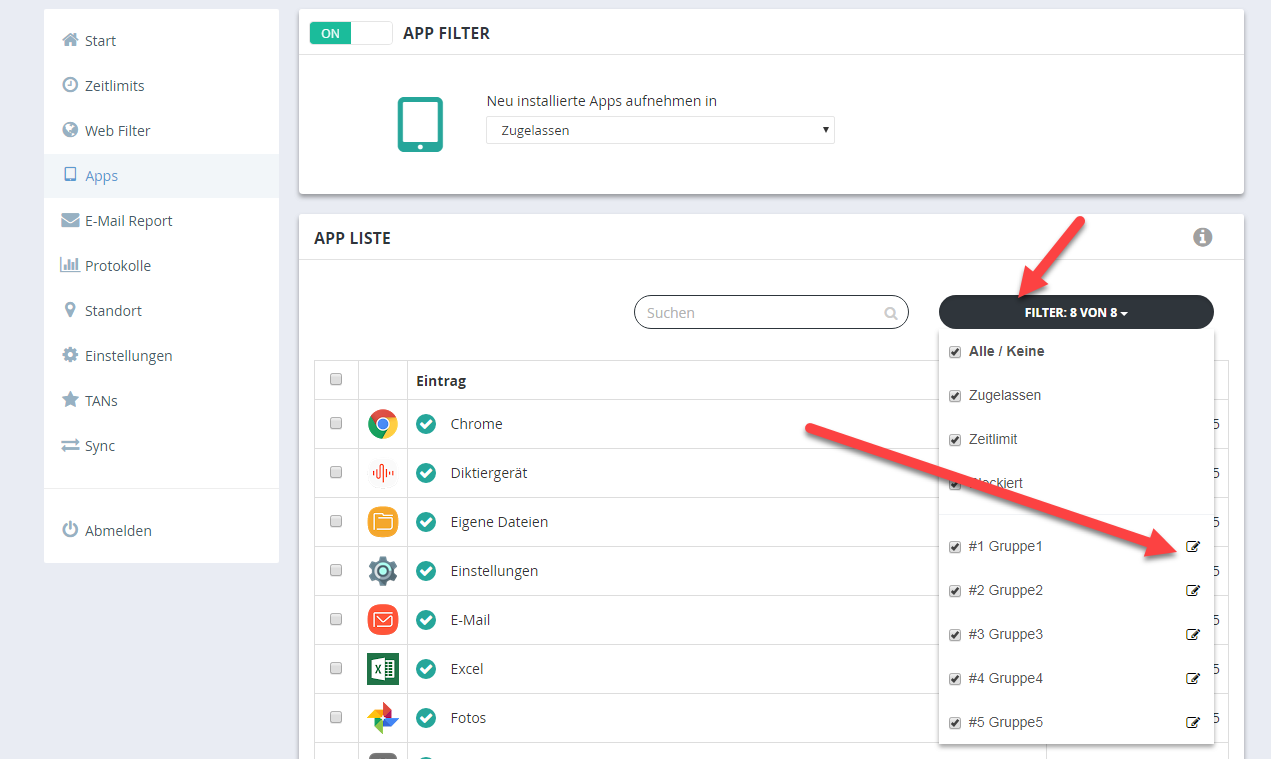Viewport: 1271px width, 759px height.
Task: Open the Apps section in the sidebar
Action: click(x=100, y=175)
